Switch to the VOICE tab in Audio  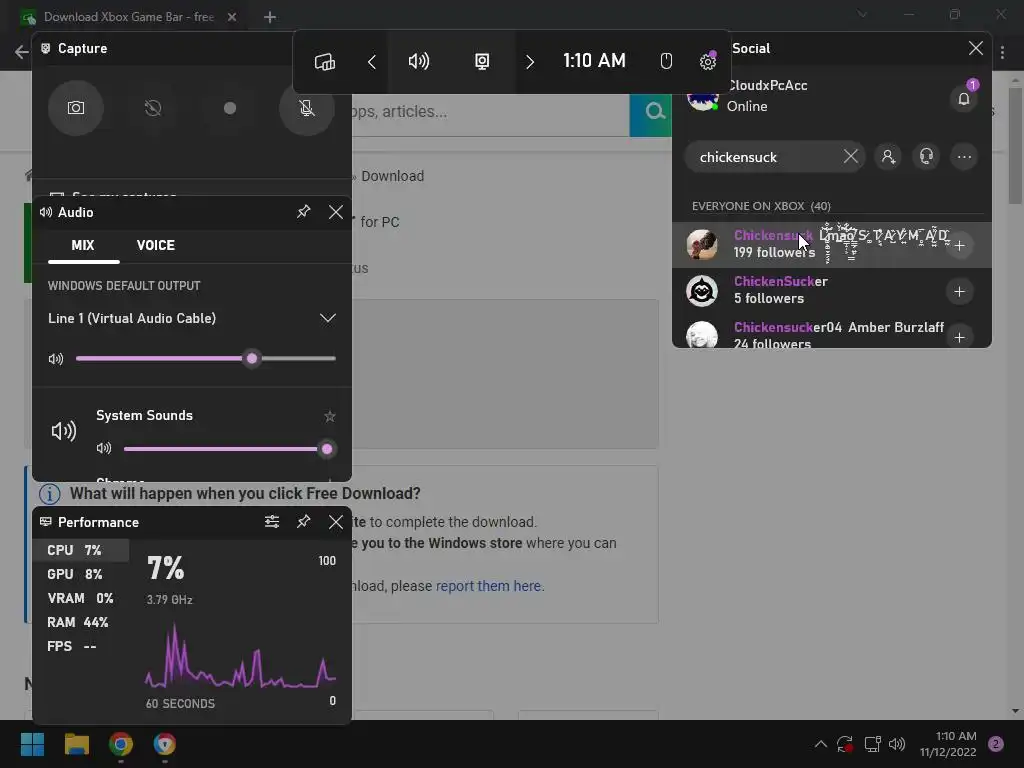155,246
